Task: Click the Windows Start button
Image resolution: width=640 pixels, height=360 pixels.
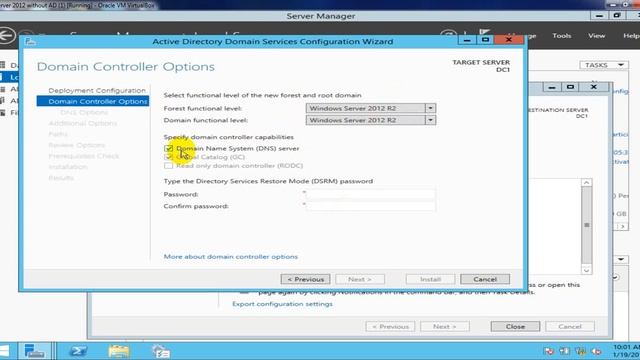Action: click(x=4, y=351)
